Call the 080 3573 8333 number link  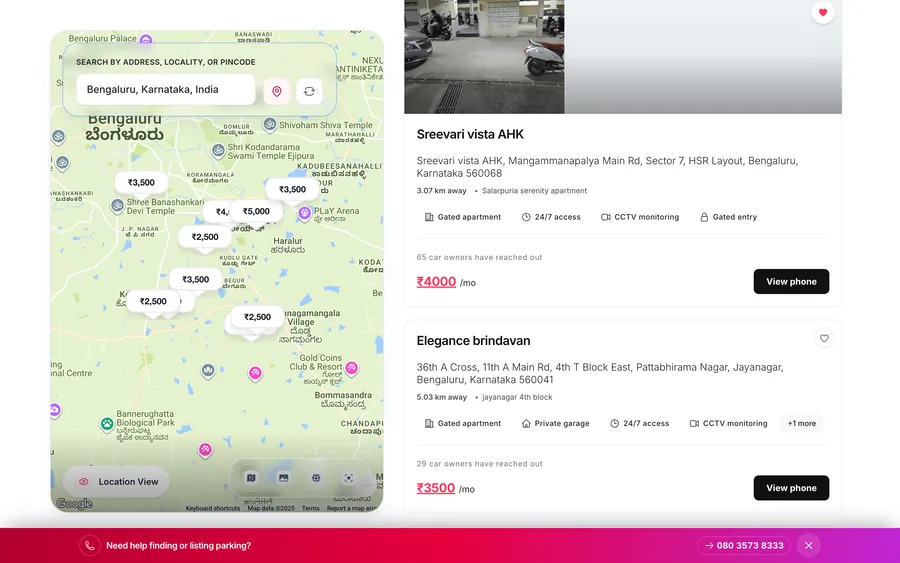click(744, 546)
